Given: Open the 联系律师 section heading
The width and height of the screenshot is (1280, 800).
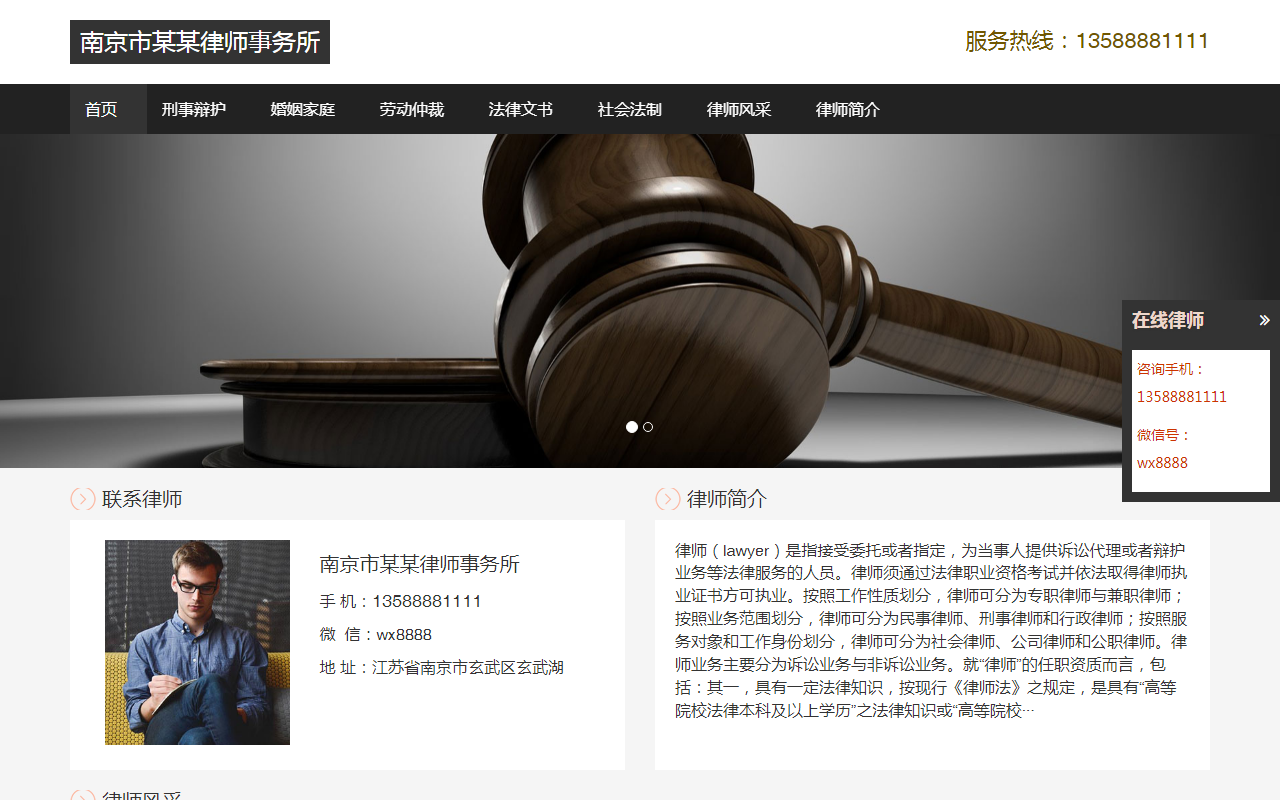Looking at the screenshot, I should pyautogui.click(x=142, y=499).
